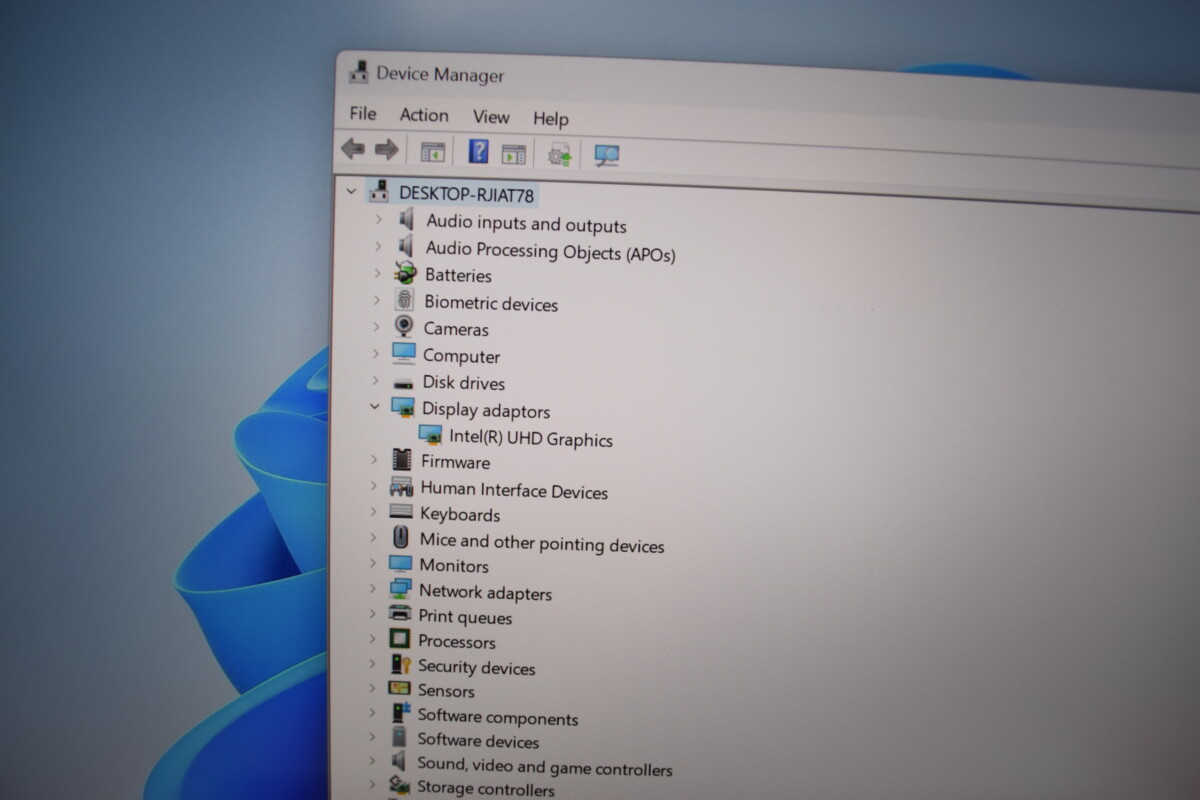Click the Mice and other pointing devices icon
The image size is (1200, 800).
click(401, 538)
